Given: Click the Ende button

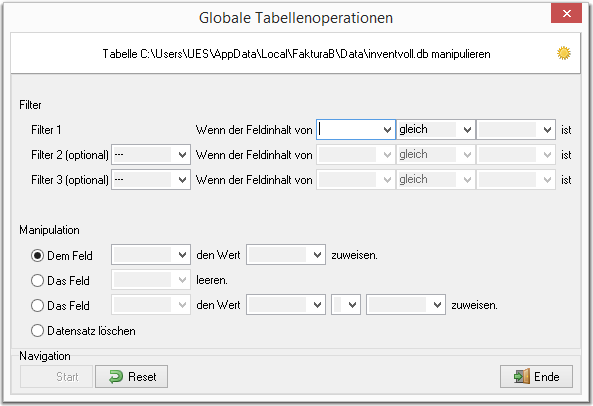Looking at the screenshot, I should [x=536, y=377].
